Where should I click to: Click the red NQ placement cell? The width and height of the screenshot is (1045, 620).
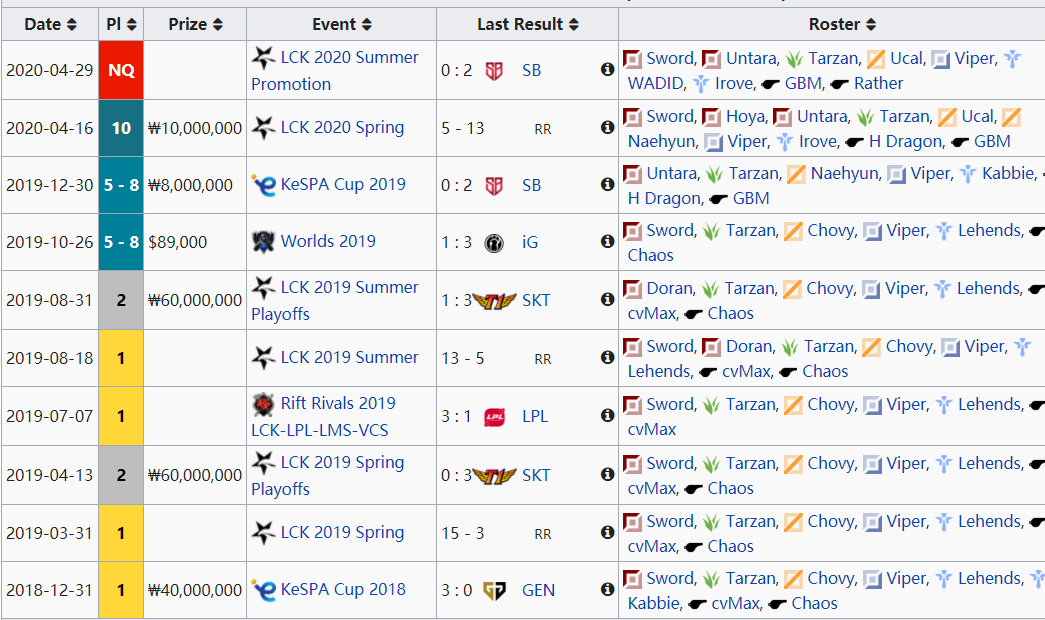click(x=122, y=70)
